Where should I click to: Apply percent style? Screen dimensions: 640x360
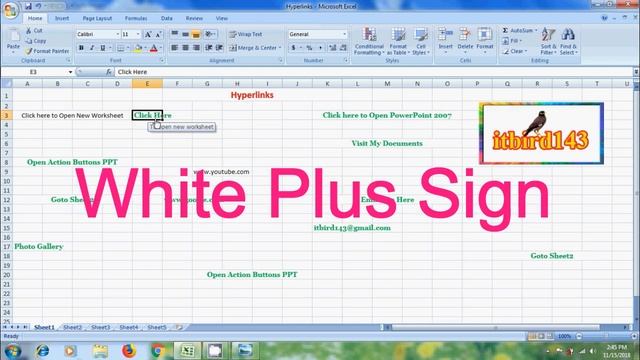tap(309, 48)
